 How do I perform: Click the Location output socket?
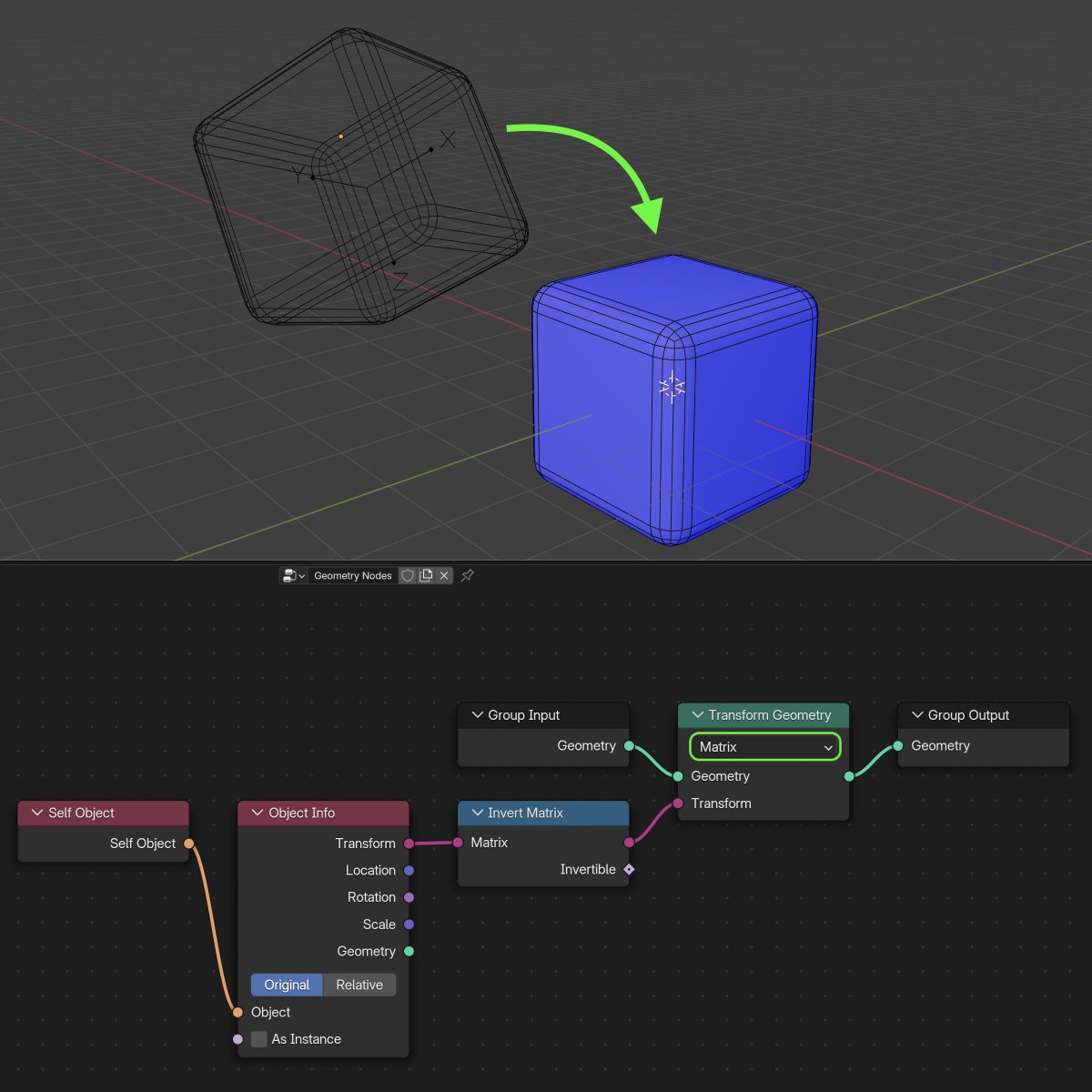pyautogui.click(x=409, y=871)
